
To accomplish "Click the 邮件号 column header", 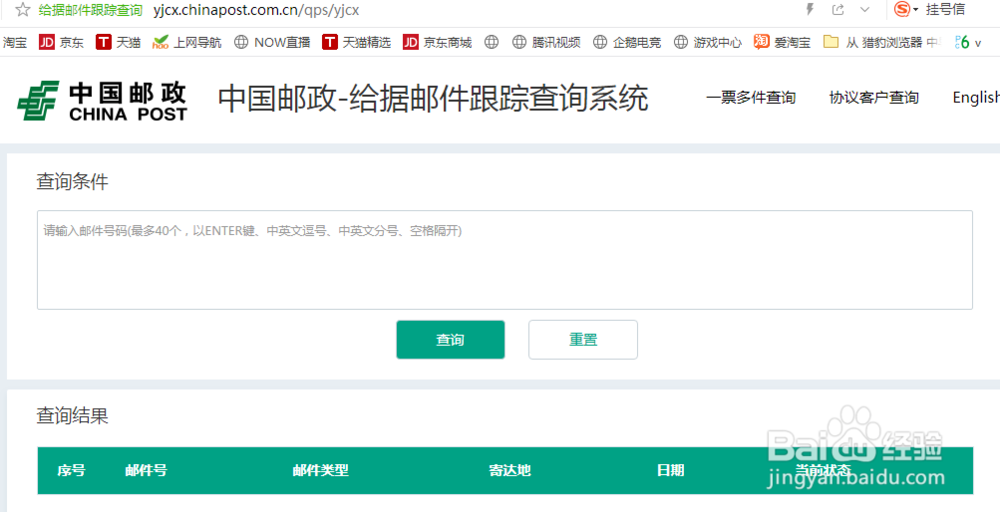I will 146,471.
